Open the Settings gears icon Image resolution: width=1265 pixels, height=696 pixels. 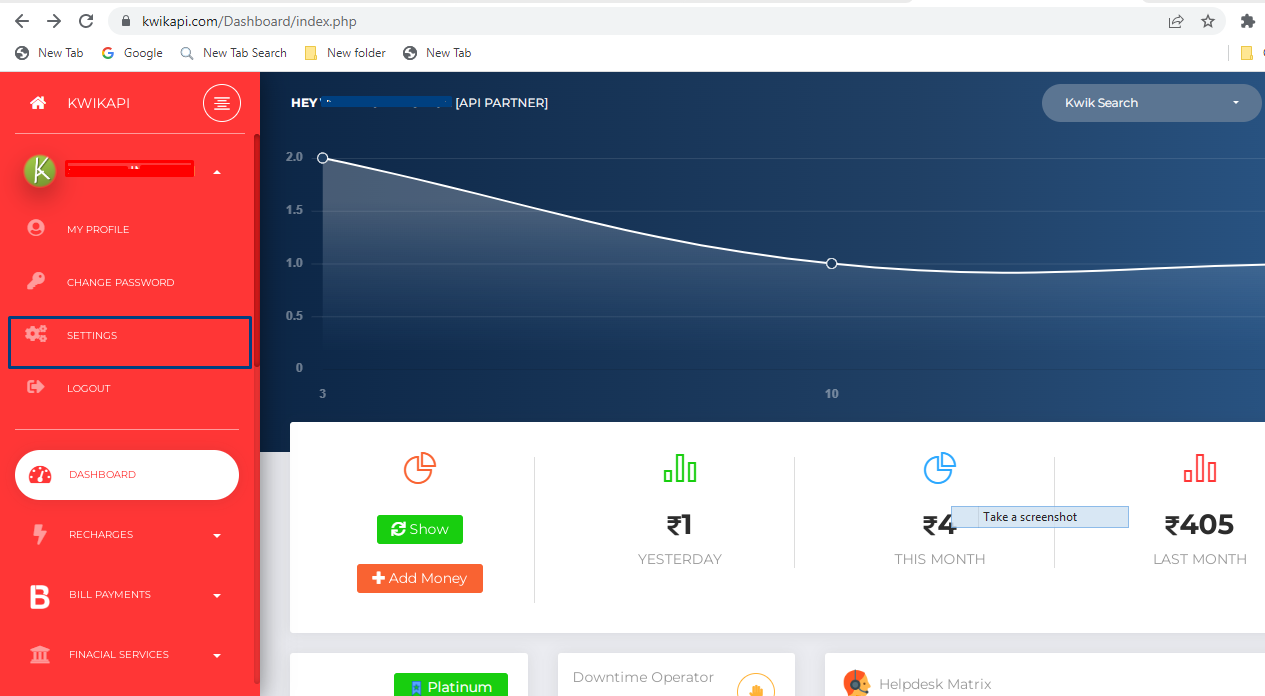36,334
